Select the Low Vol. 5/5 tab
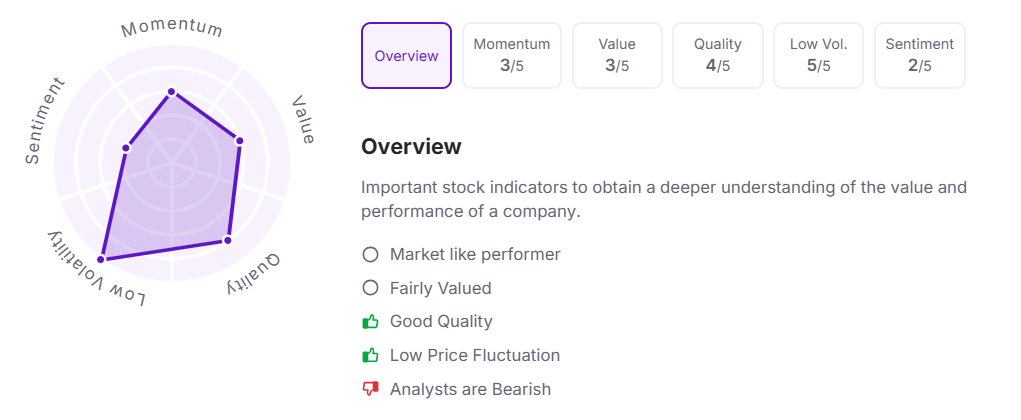The image size is (1021, 420). point(819,56)
